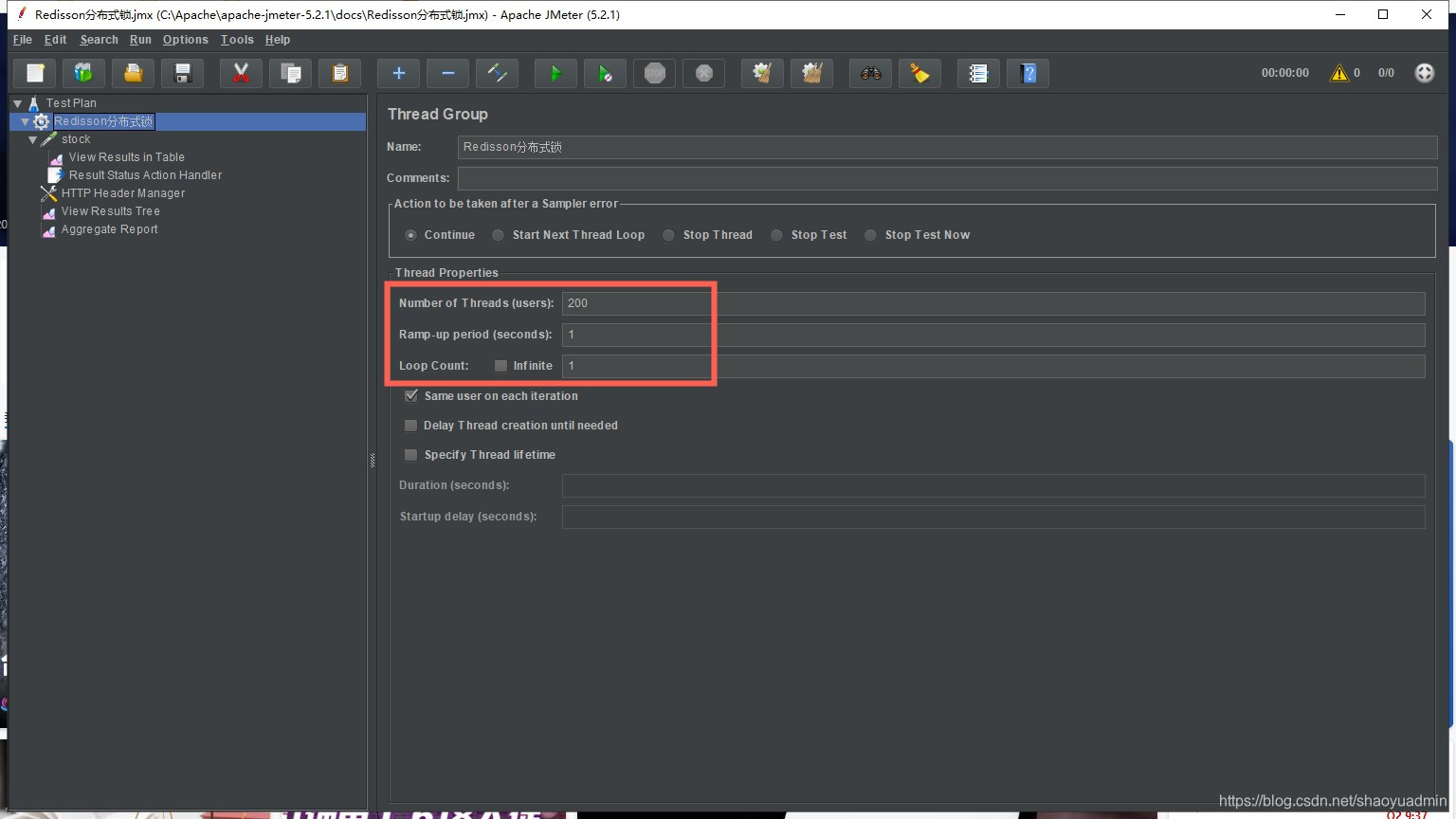Click Number of Threads field
Viewport: 1456px width, 819px height.
tap(993, 303)
